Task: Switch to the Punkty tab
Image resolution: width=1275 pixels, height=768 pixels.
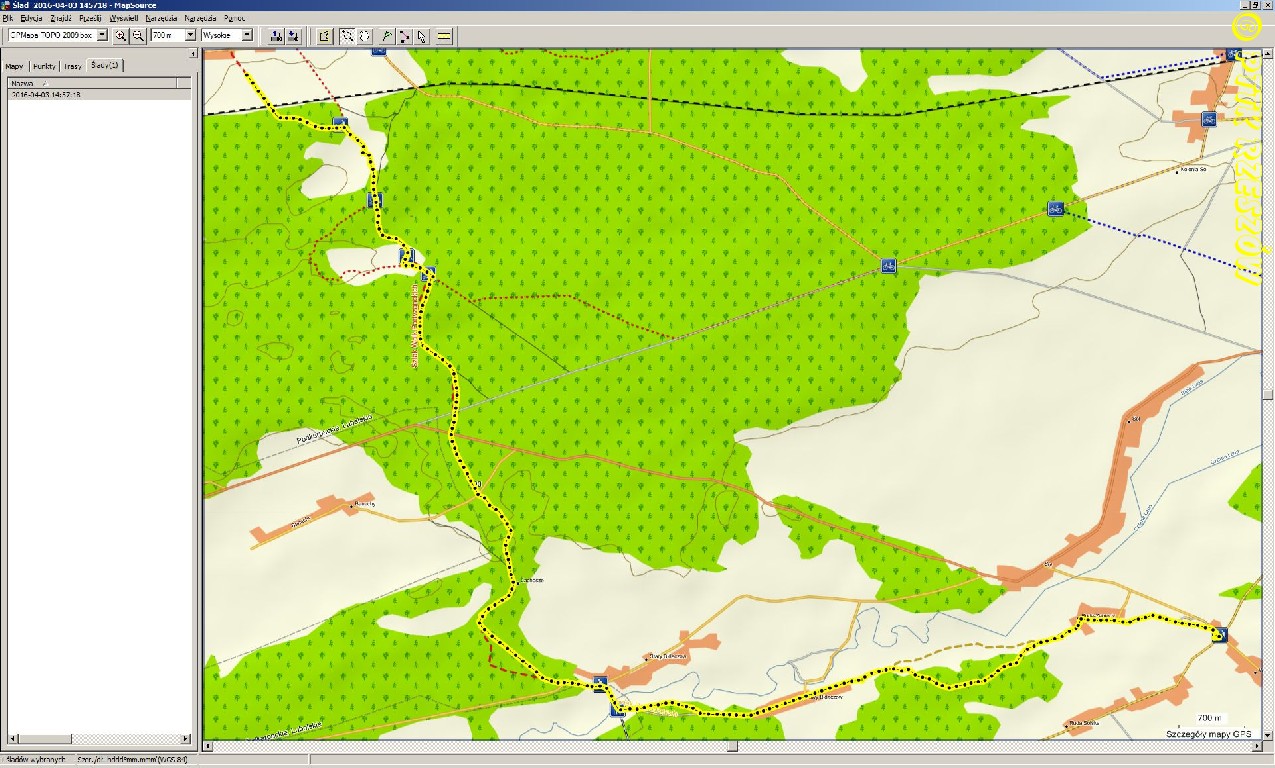Action: [44, 66]
